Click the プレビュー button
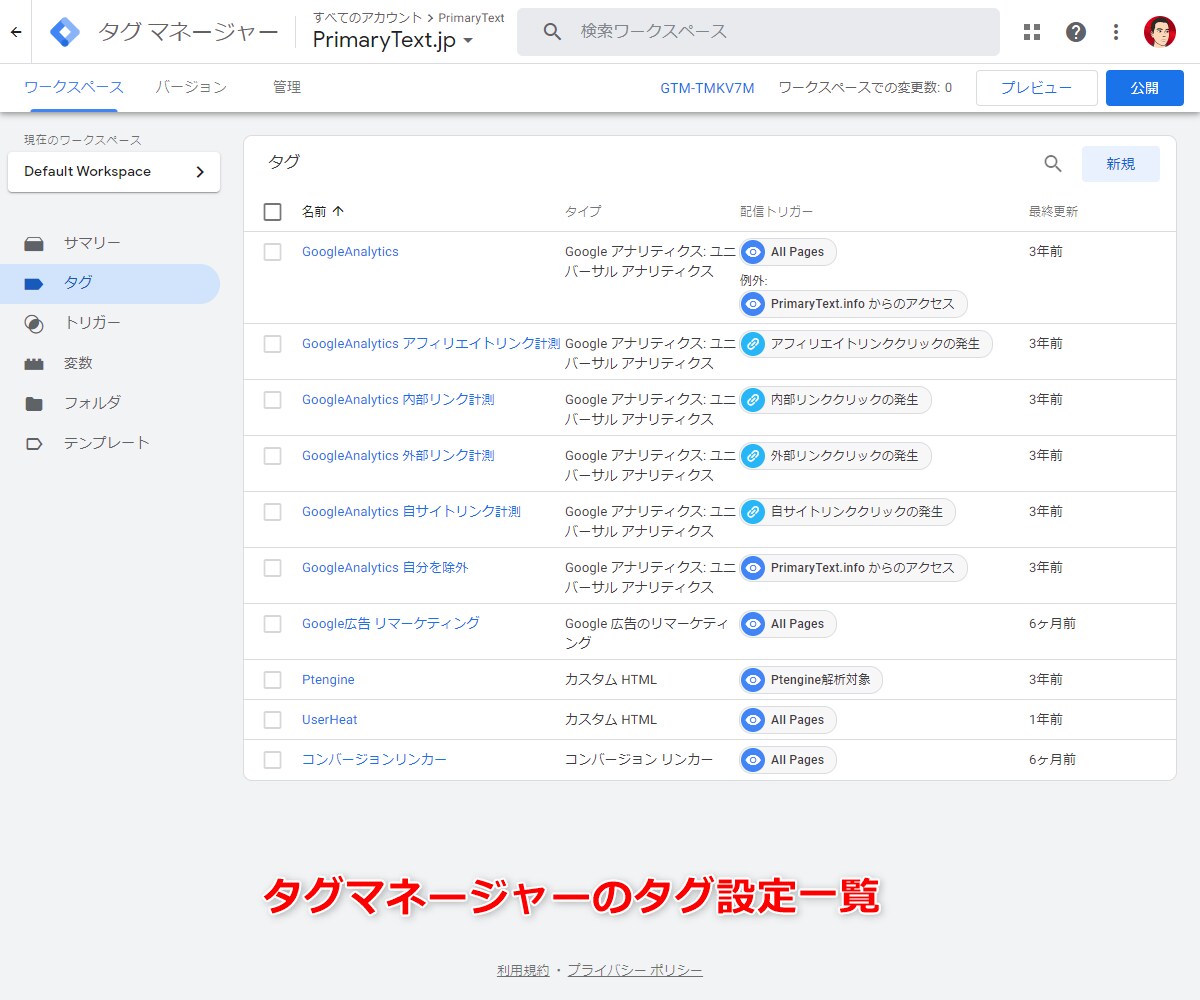The image size is (1200, 1000). (x=1037, y=88)
